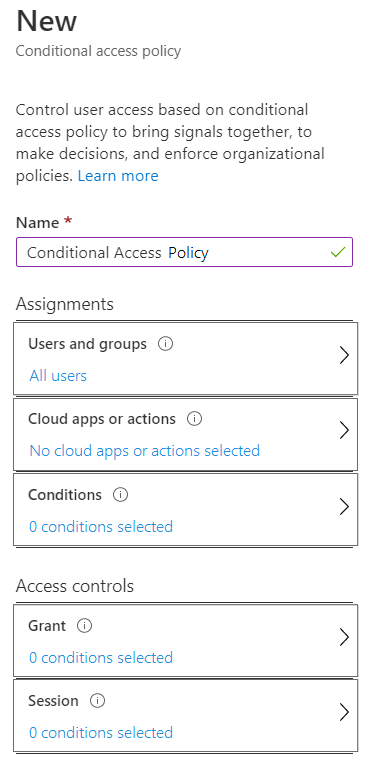The image size is (371, 767).
Task: Expand Users and groups via its chevron
Action: (344, 356)
